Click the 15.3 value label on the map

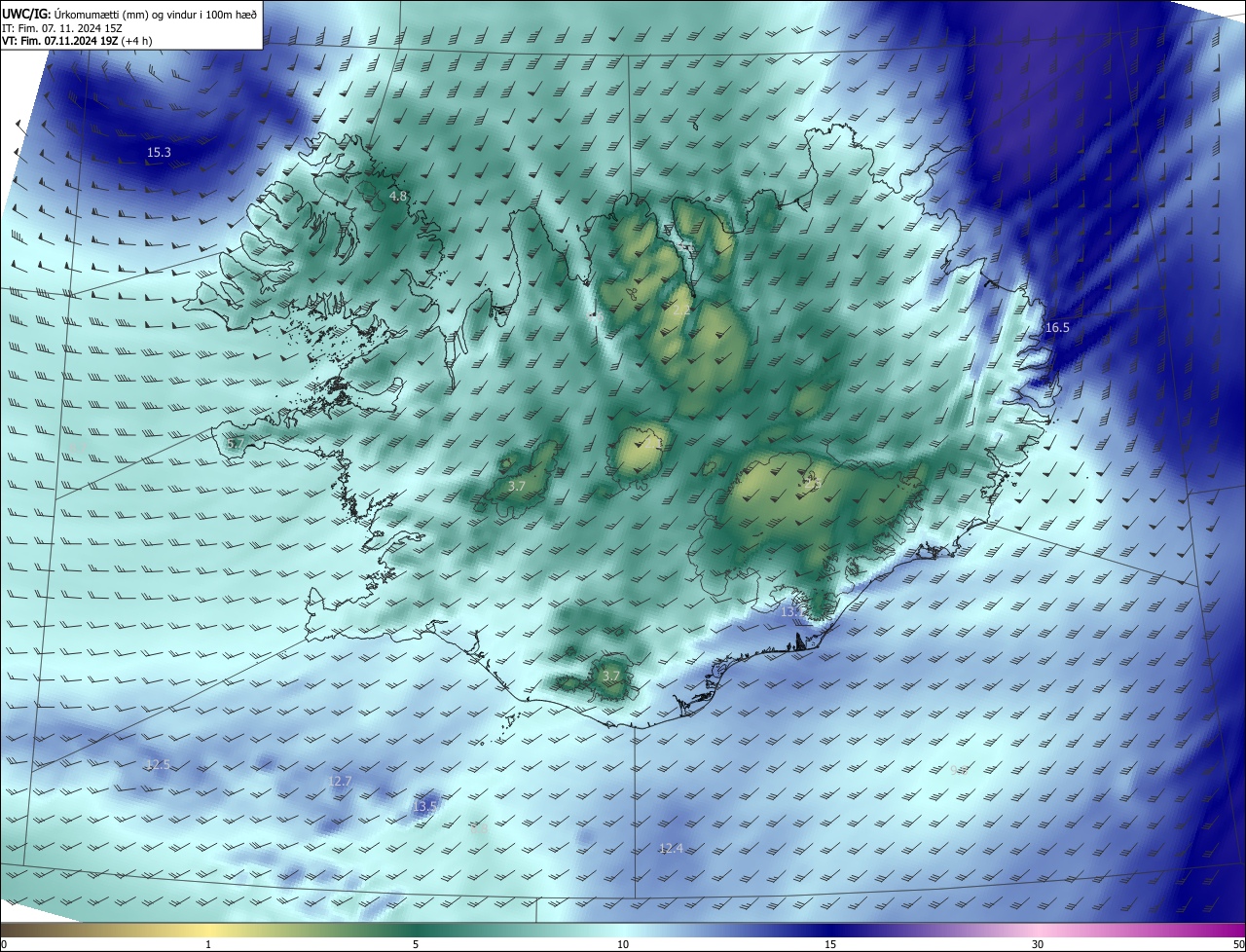(x=159, y=153)
